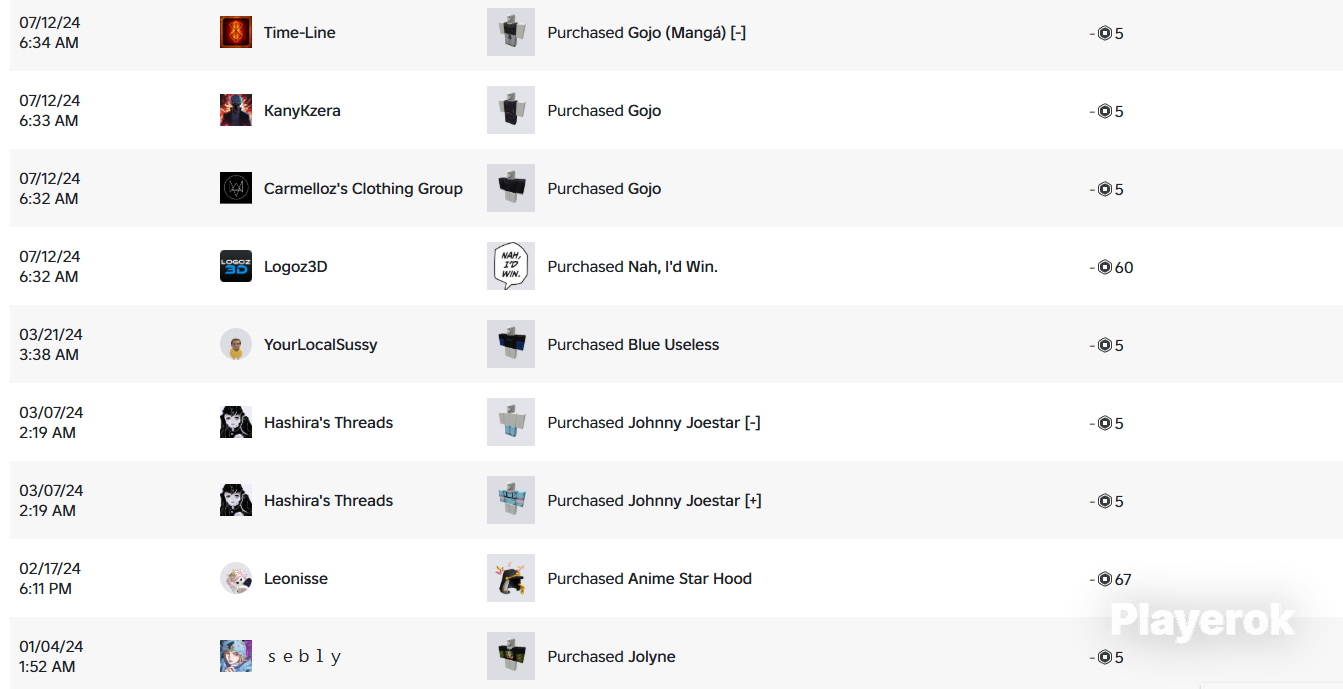The height and width of the screenshot is (689, 1343).
Task: Click Hashira's Threads icon beside Johnny Joestar [-]
Action: click(x=236, y=422)
